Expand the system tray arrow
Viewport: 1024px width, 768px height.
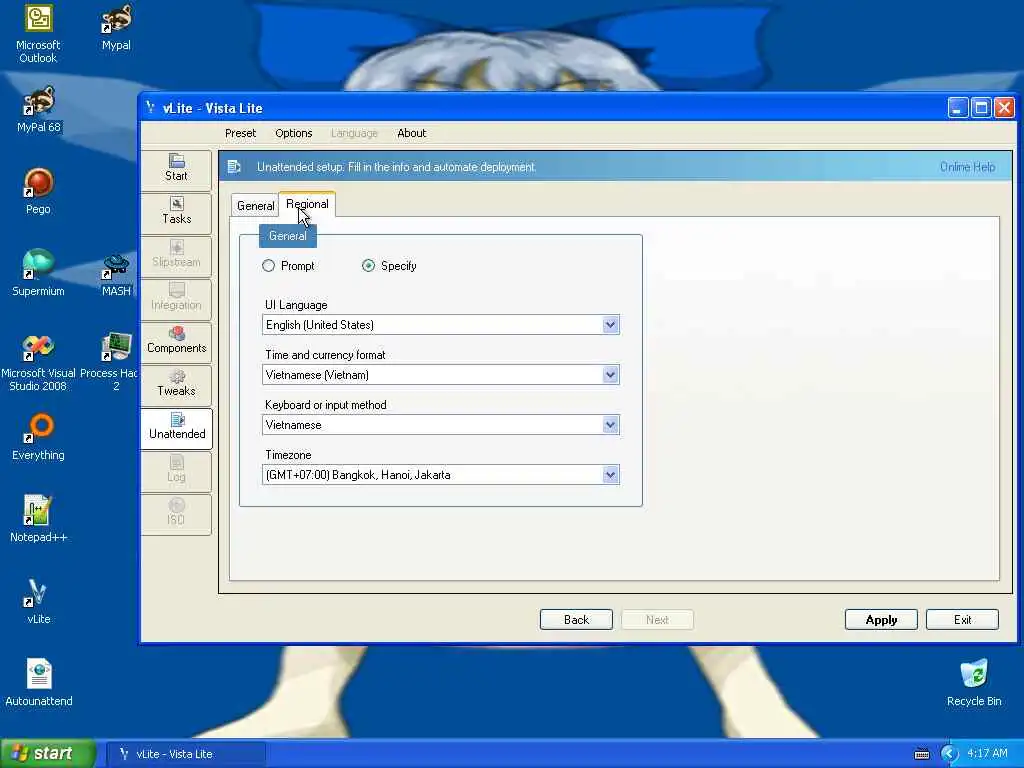coord(949,754)
